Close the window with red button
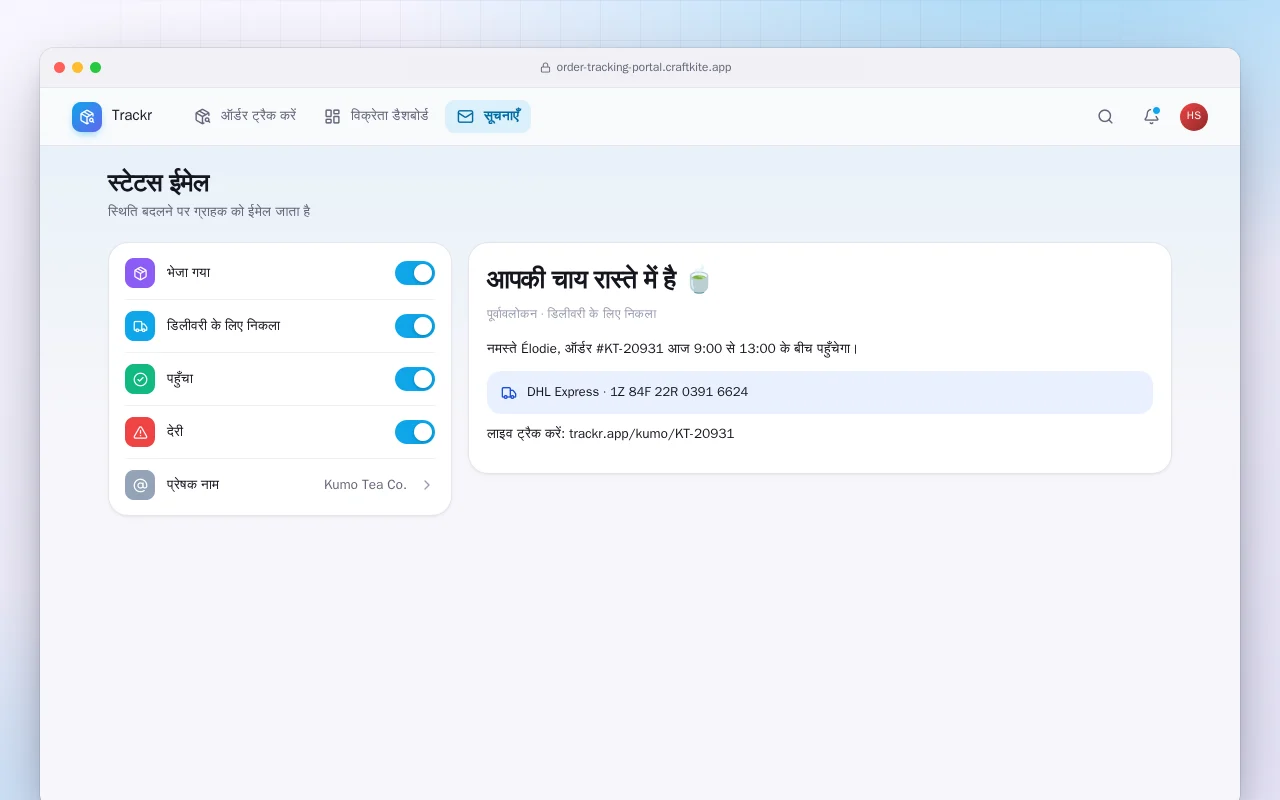1280x800 pixels. [60, 68]
